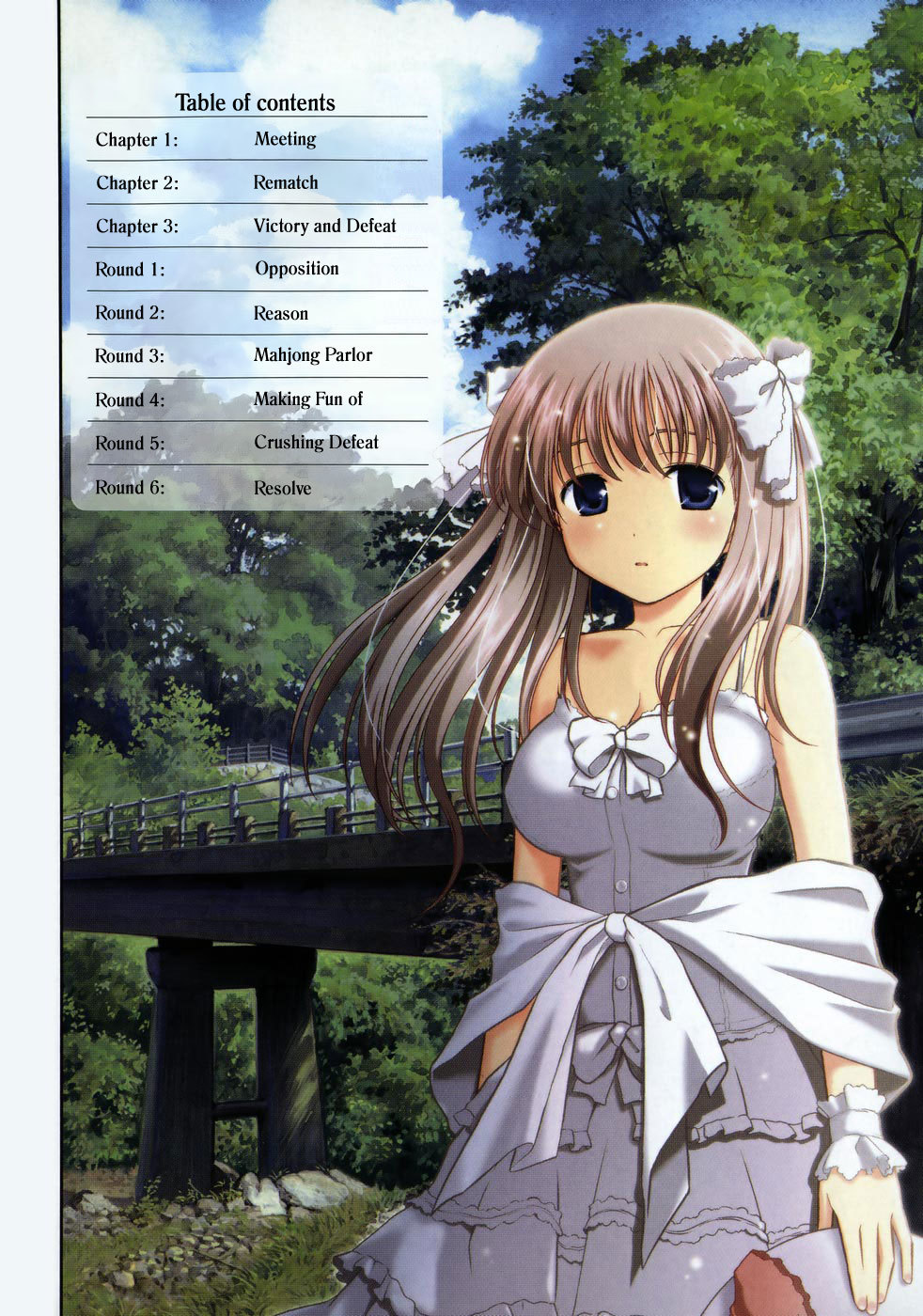Jump to the "Resolve" entry
The height and width of the screenshot is (1316, 923).
click(x=282, y=488)
